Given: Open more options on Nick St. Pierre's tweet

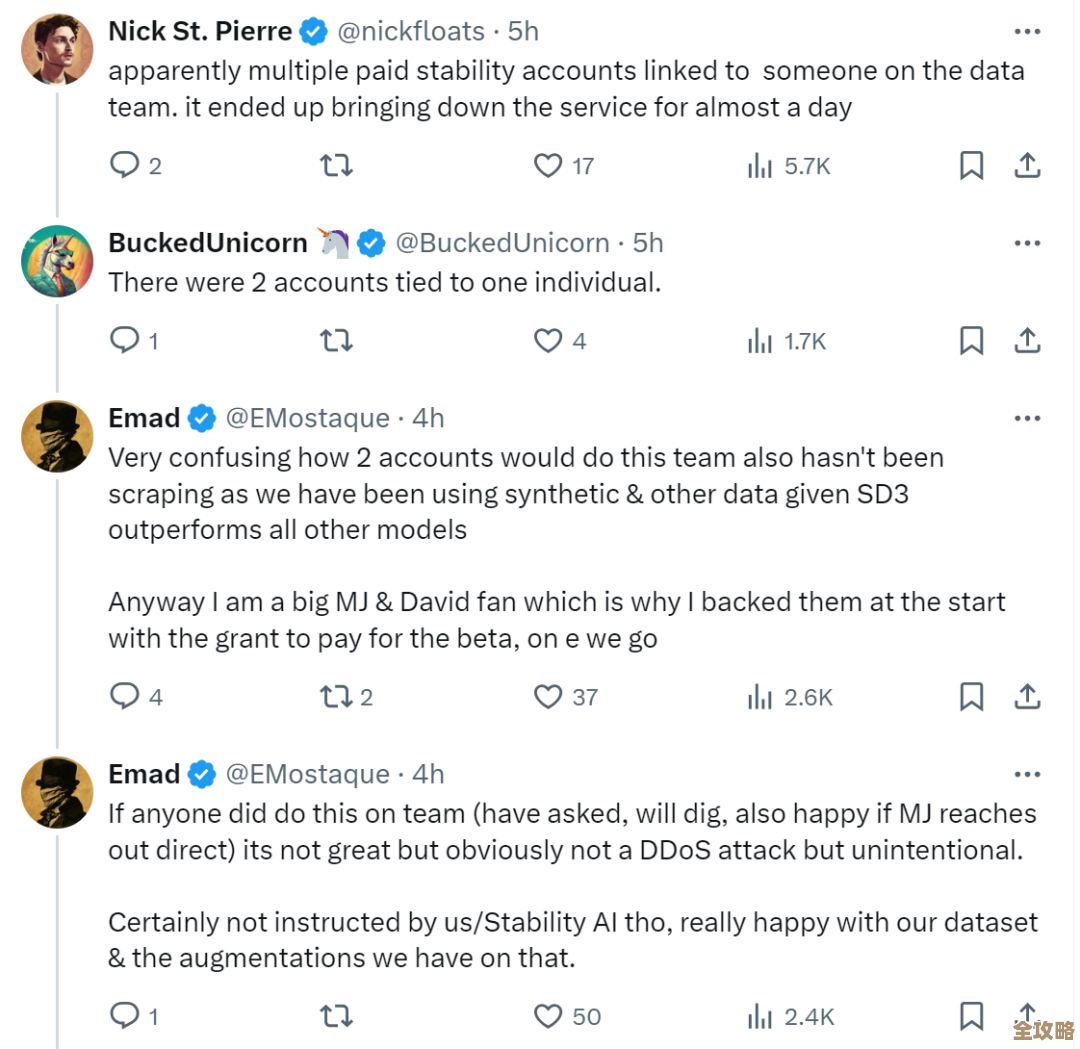Looking at the screenshot, I should 1027,32.
